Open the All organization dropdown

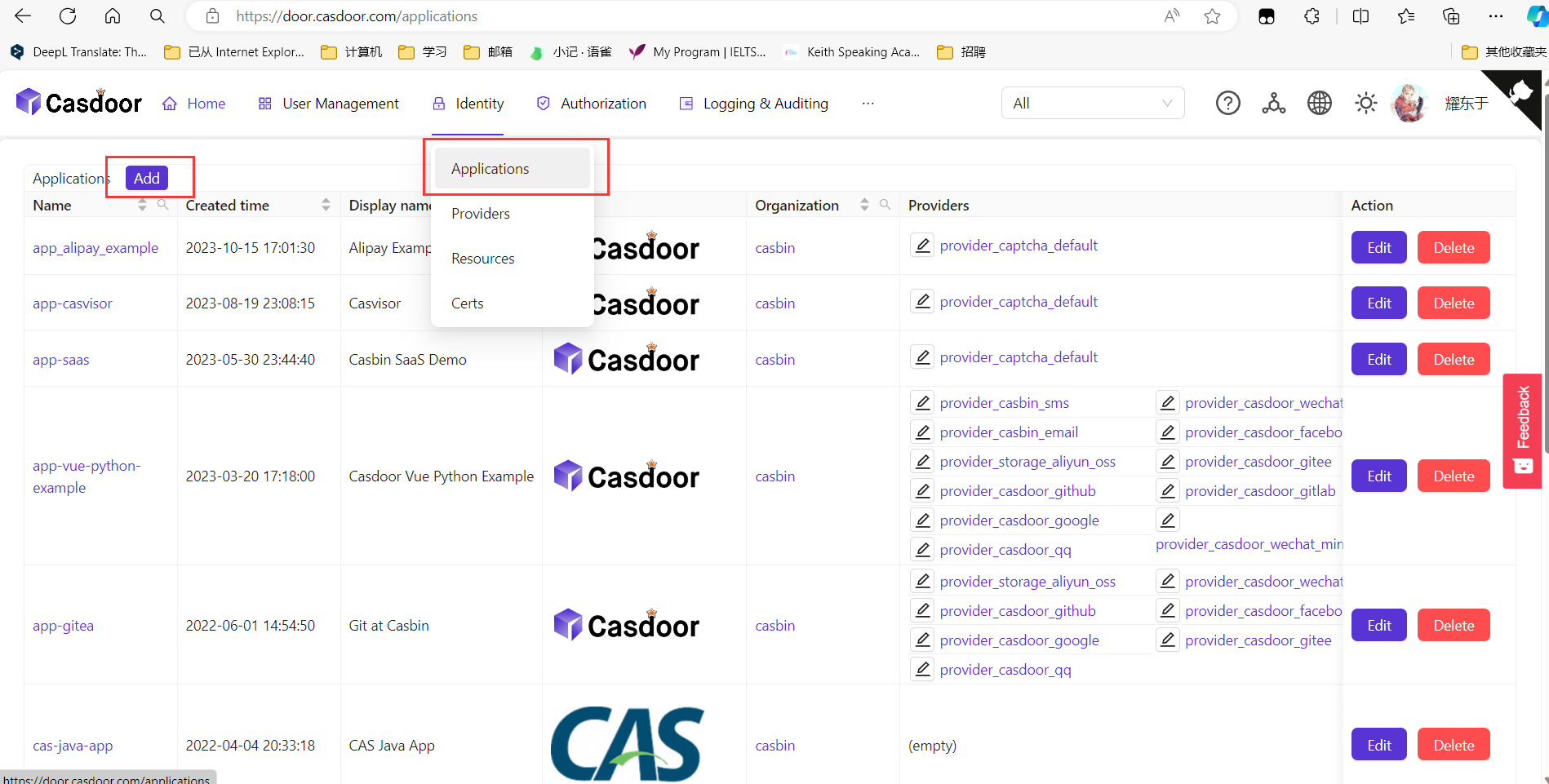pyautogui.click(x=1092, y=103)
